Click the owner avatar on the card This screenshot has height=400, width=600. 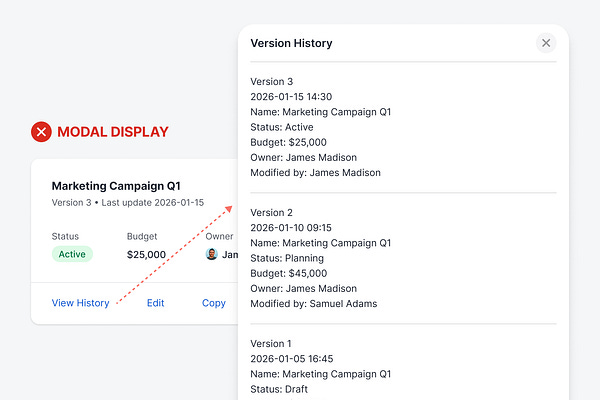coord(211,254)
